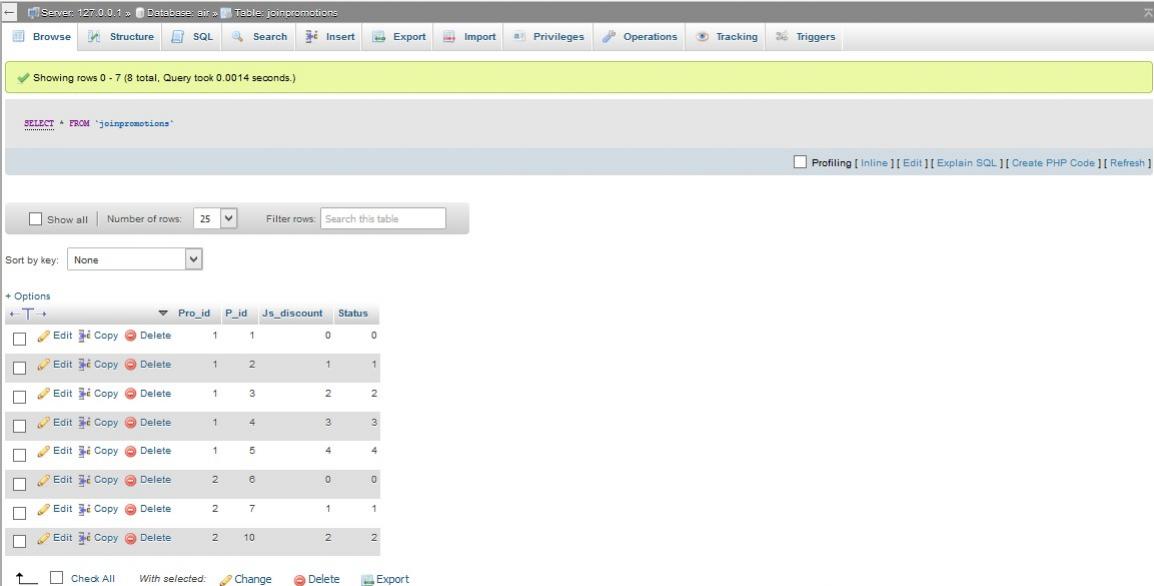Enable the Profiling checkbox

(x=800, y=162)
